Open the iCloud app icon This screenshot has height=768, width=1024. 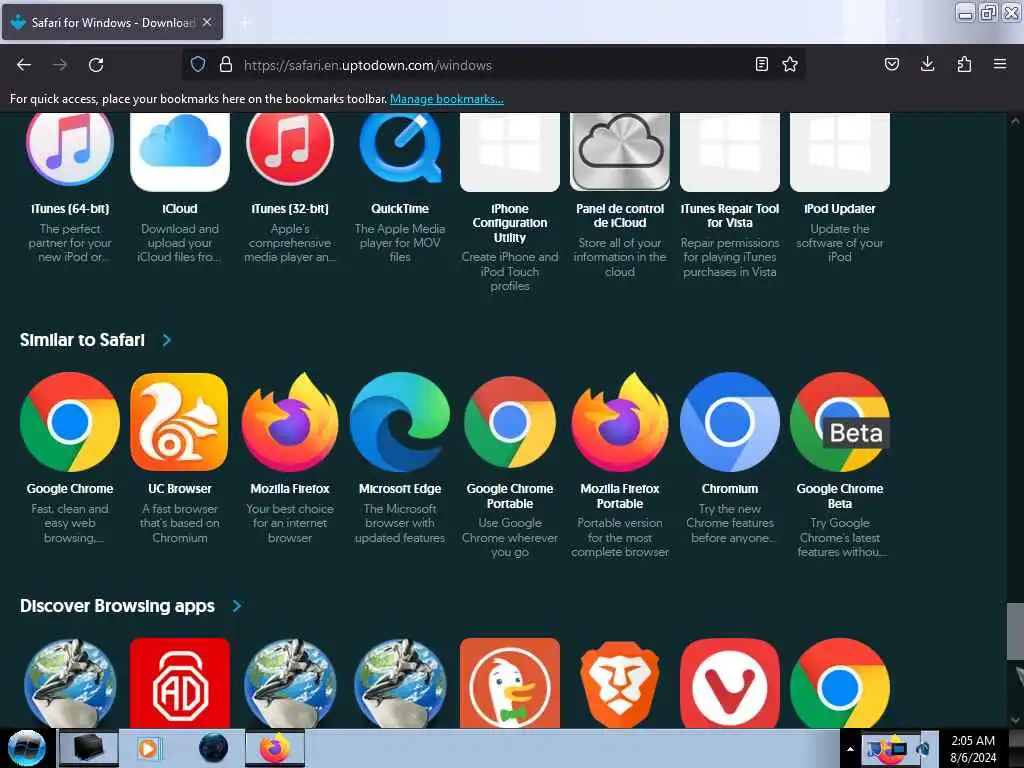180,153
